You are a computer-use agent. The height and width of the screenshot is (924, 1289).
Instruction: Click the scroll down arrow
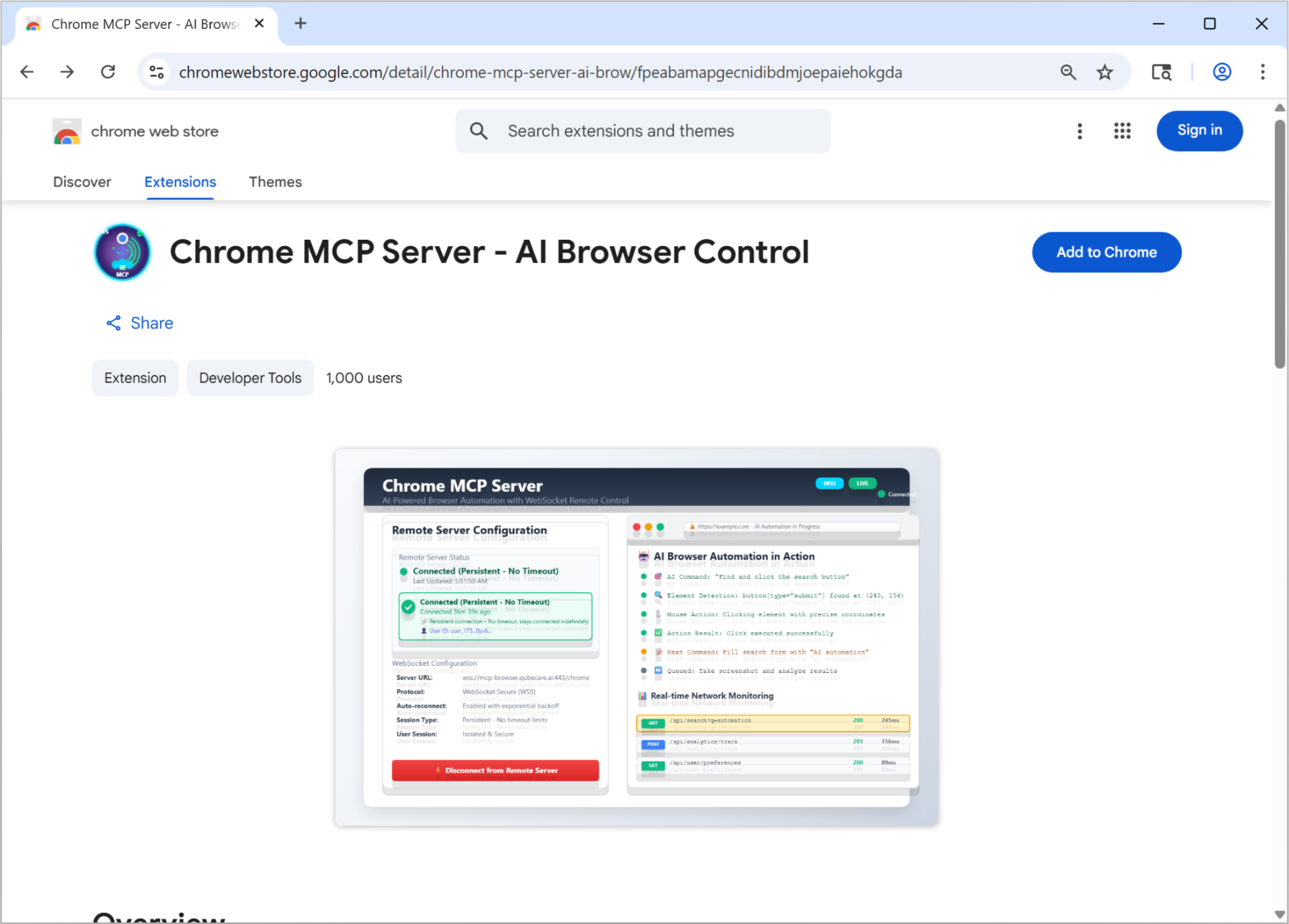(x=1280, y=915)
